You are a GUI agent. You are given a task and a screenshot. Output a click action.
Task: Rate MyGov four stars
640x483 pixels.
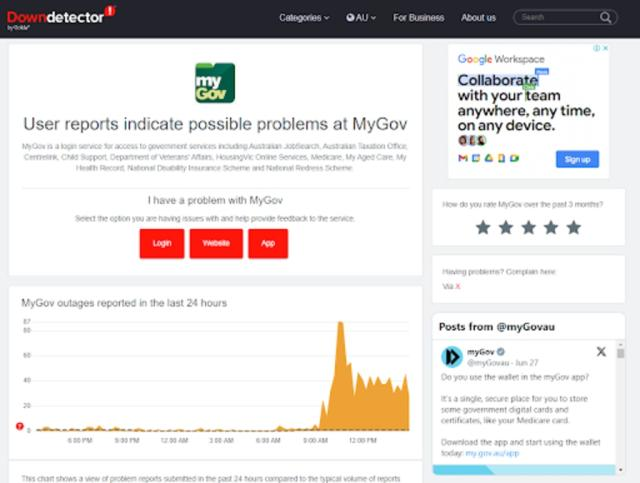(551, 227)
